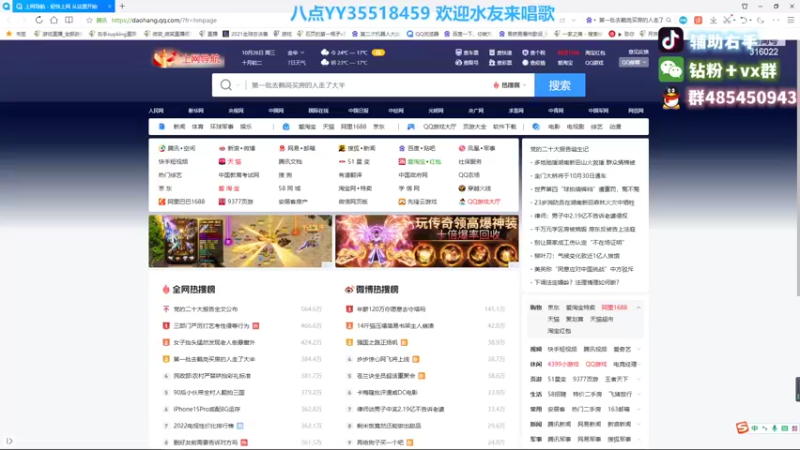
Task: Open 京东 in the 购物 sidebar row
Action: [x=553, y=308]
